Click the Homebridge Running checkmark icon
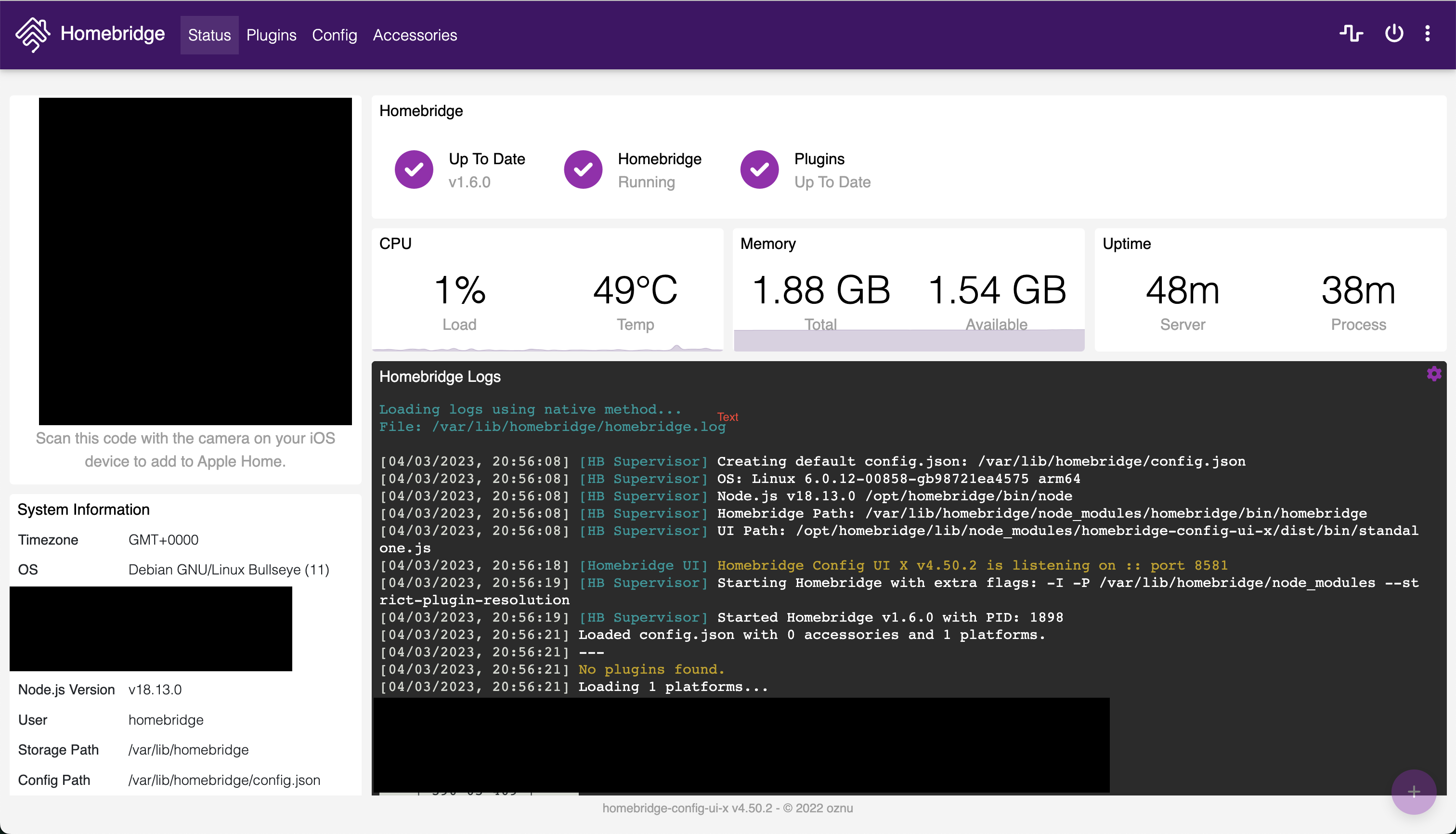Screen dimensions: 1456x834 click(x=583, y=169)
